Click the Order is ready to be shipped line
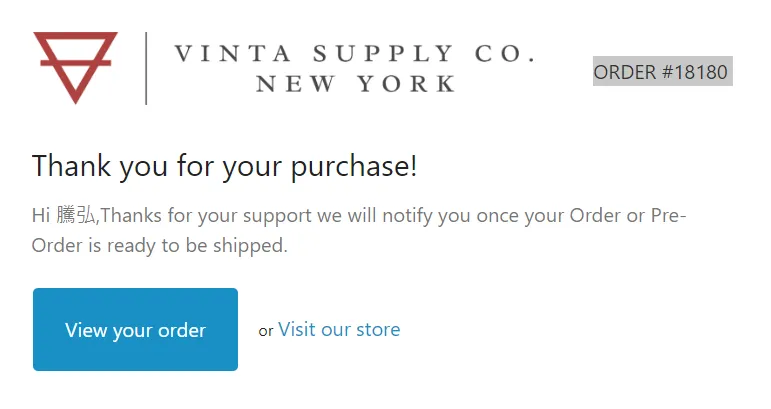Screen dimensions: 771x409 160,245
